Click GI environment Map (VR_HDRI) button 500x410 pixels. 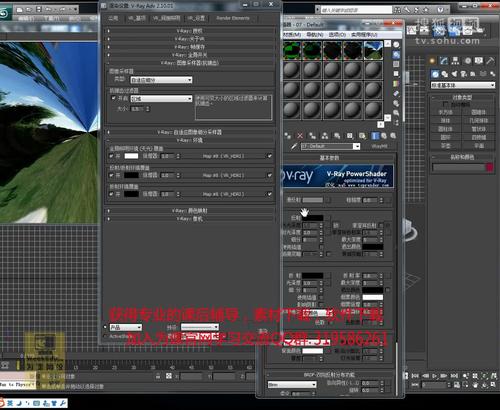point(223,156)
